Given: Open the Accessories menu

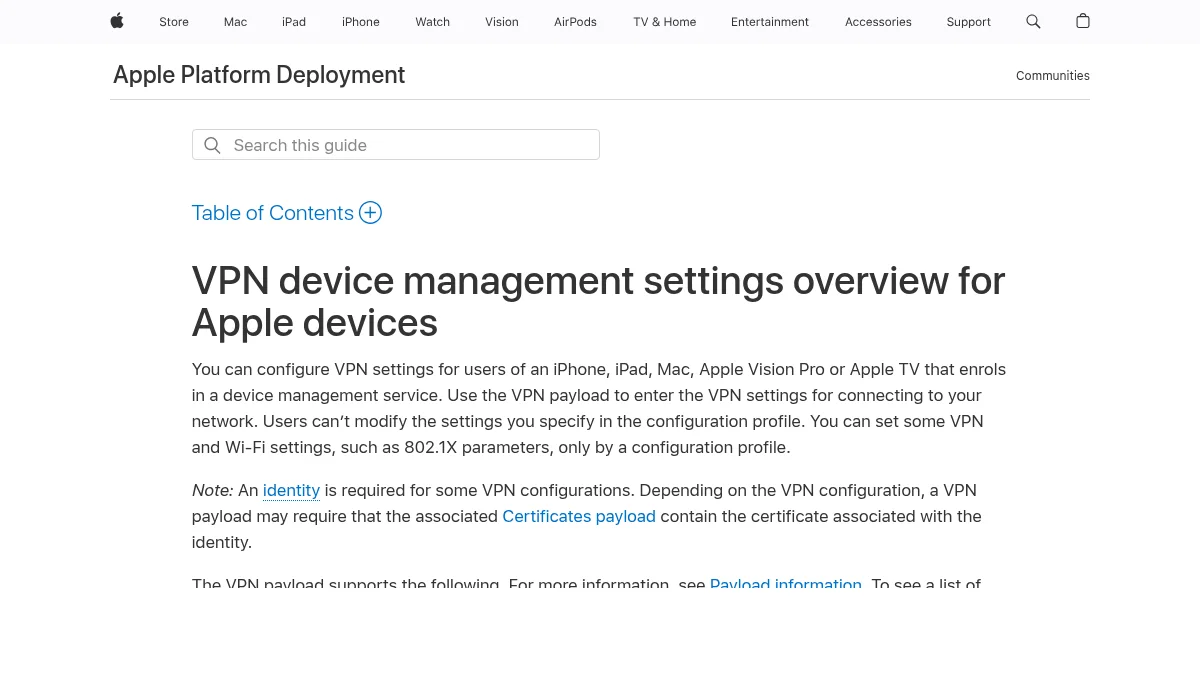Looking at the screenshot, I should pyautogui.click(x=878, y=22).
